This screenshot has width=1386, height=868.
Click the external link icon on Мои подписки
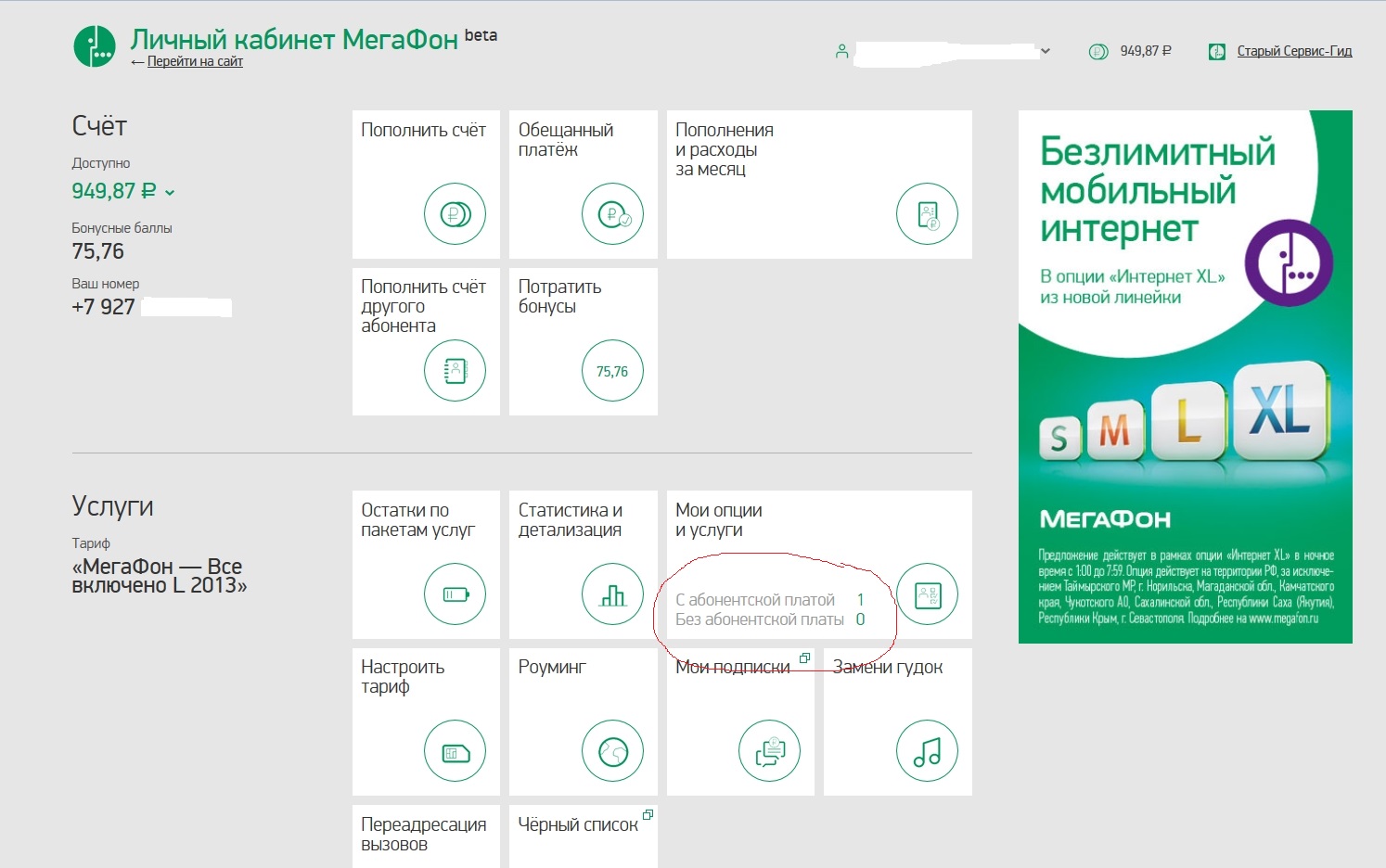(x=804, y=658)
